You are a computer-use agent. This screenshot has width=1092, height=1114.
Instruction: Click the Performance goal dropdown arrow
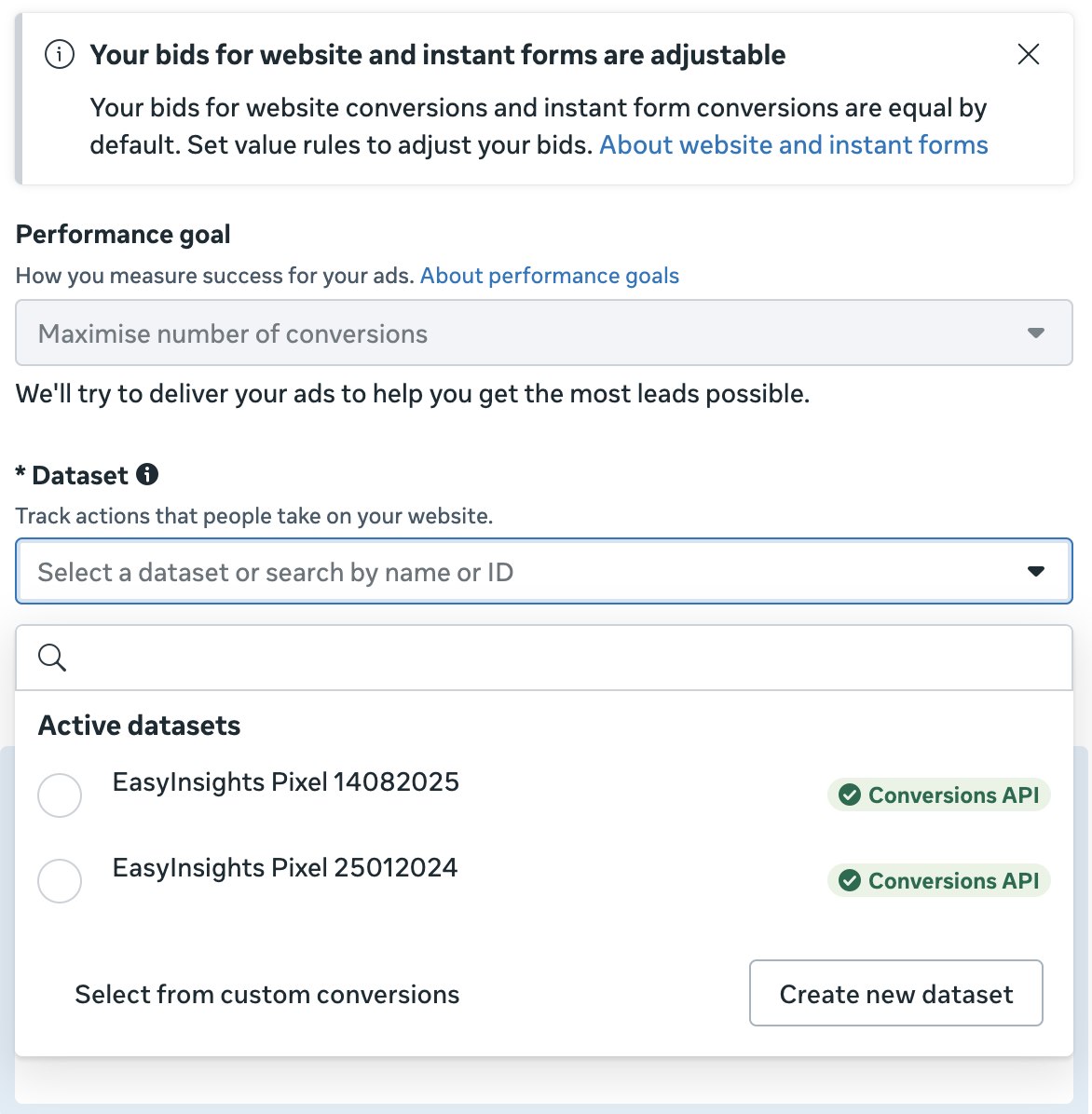(1035, 333)
